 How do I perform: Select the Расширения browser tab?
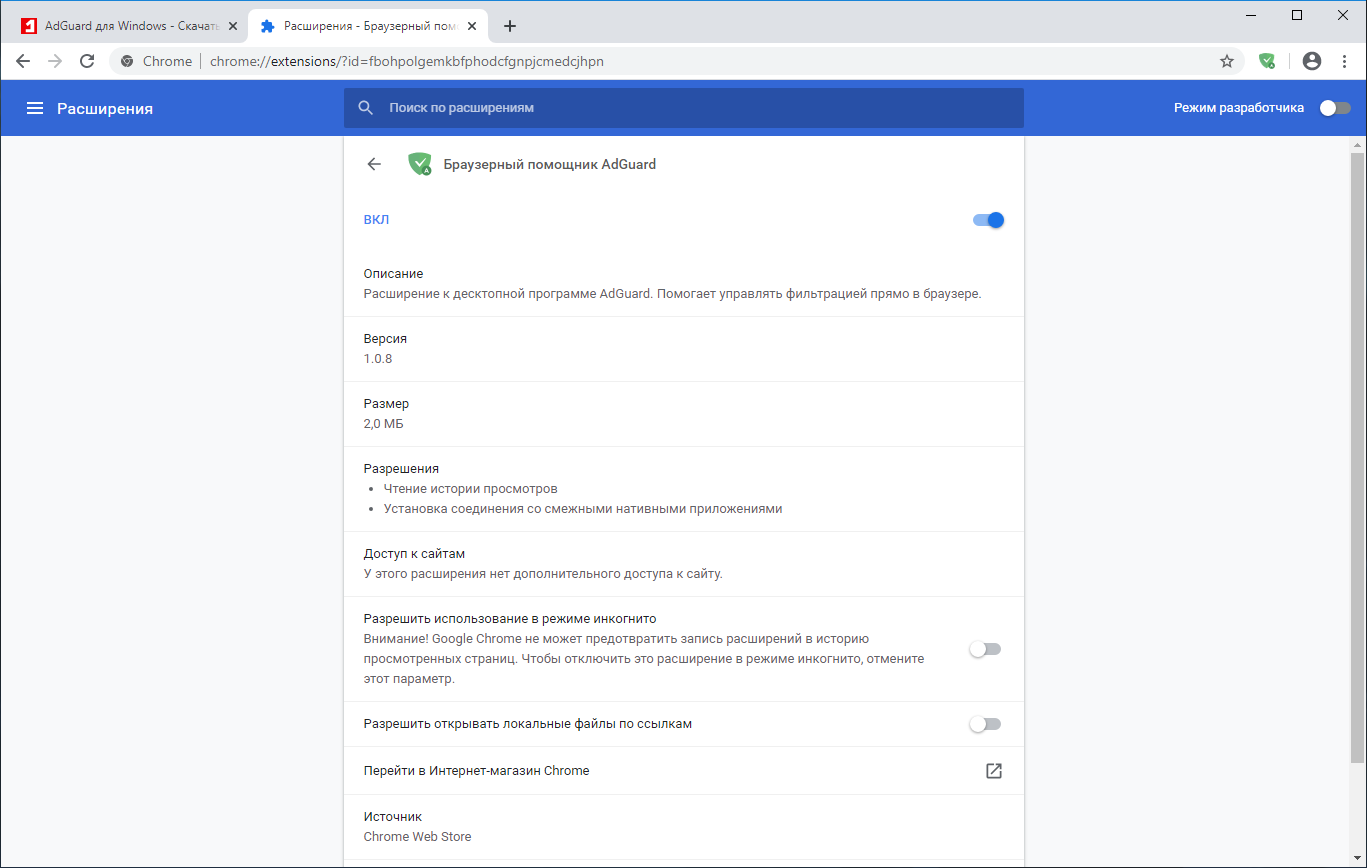click(x=369, y=26)
